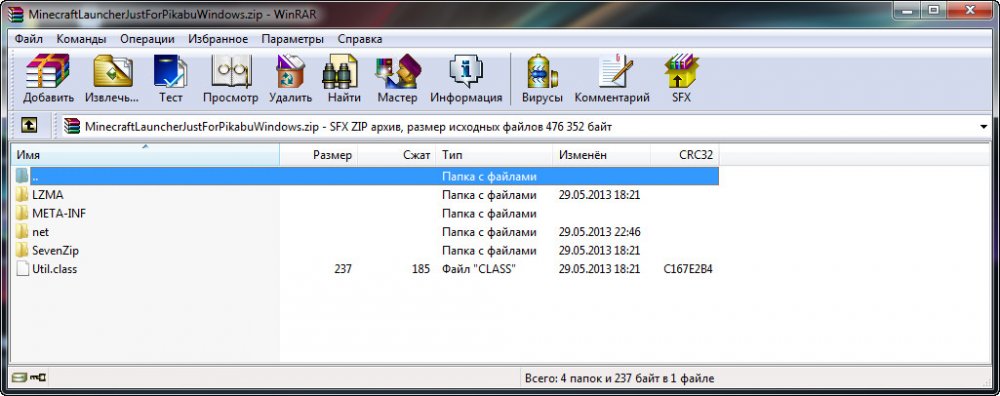This screenshot has width=1000, height=396.
Task: Sort by the Тип column header
Action: point(495,155)
